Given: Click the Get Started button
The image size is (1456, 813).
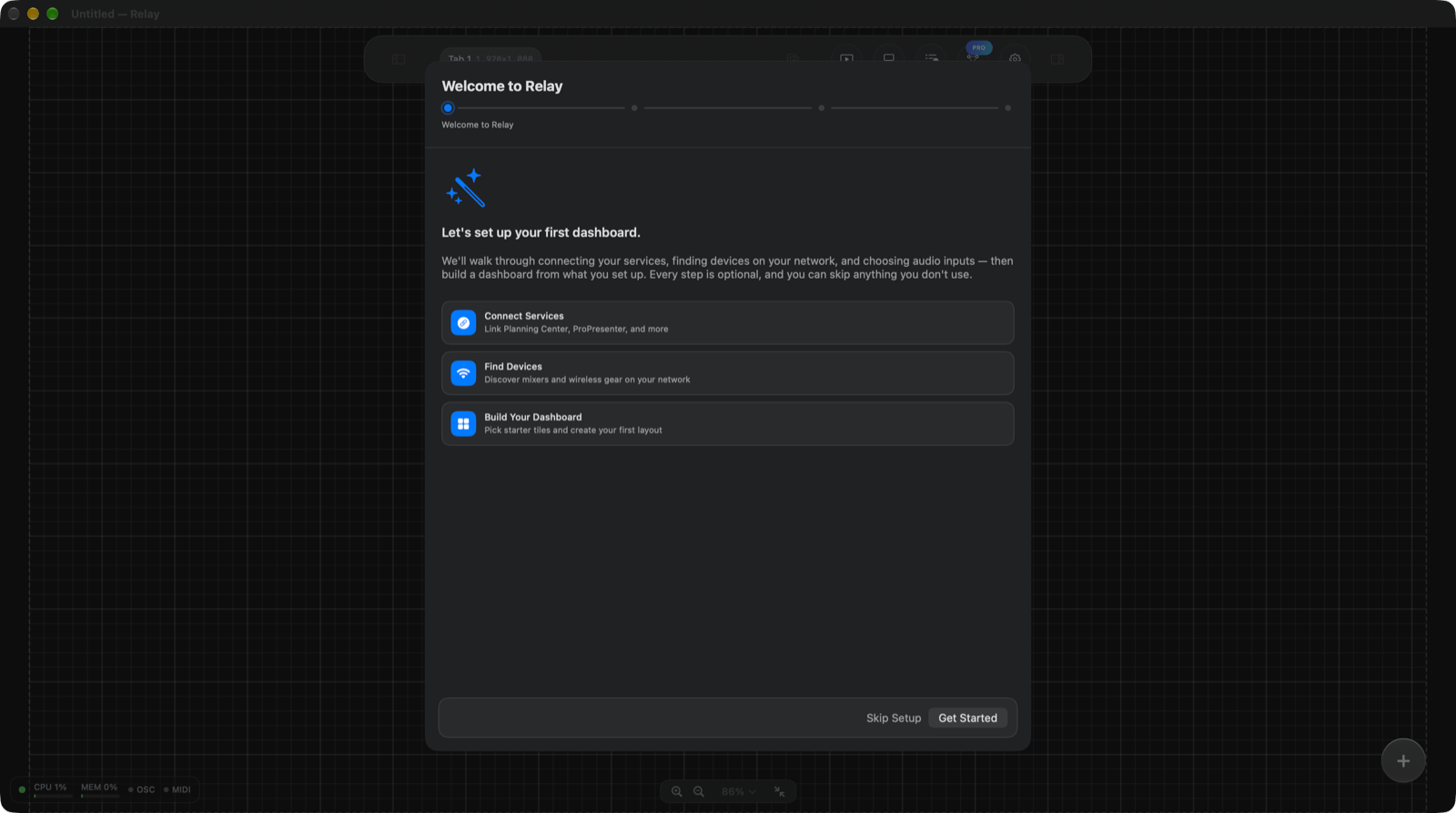Looking at the screenshot, I should point(967,717).
